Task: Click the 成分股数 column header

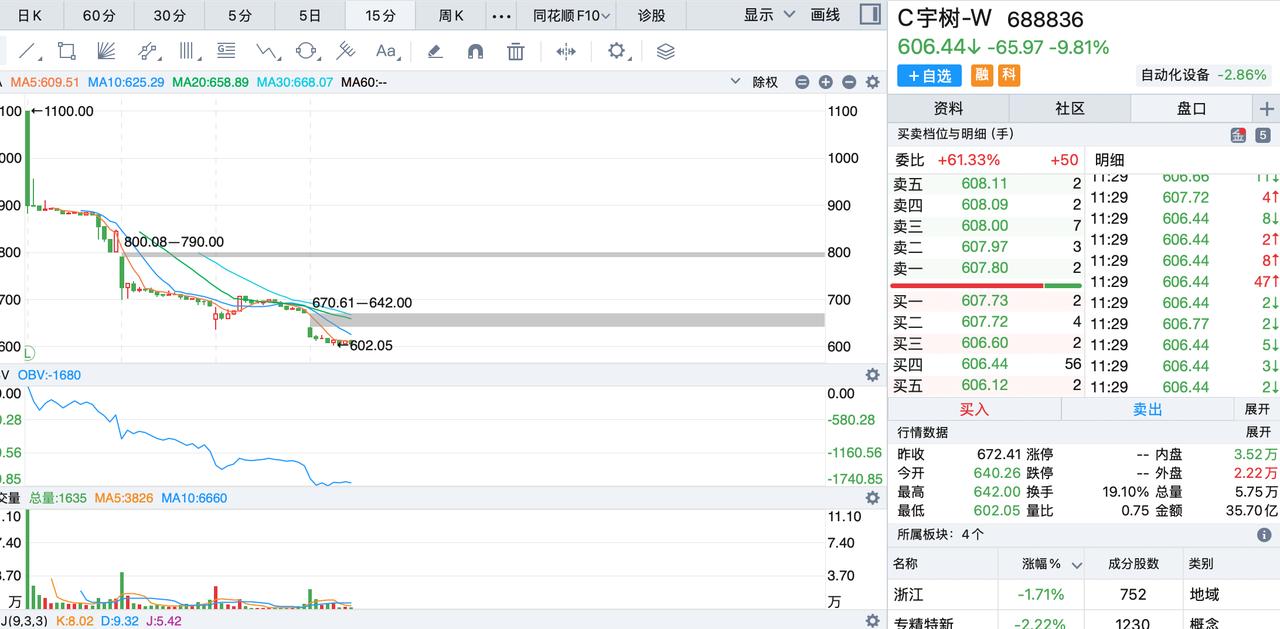Action: click(1133, 564)
